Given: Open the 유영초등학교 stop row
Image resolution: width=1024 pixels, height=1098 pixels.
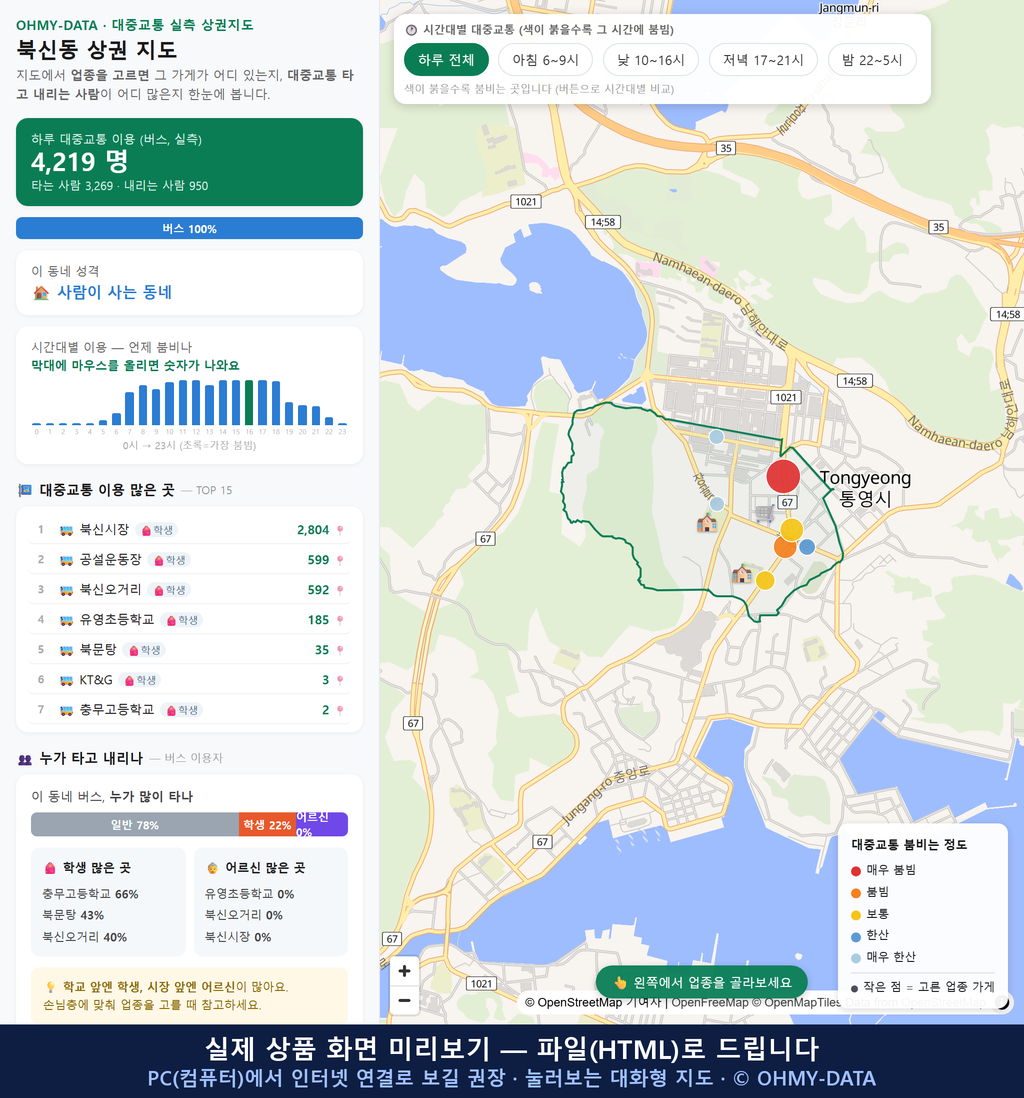Looking at the screenshot, I should 189,620.
